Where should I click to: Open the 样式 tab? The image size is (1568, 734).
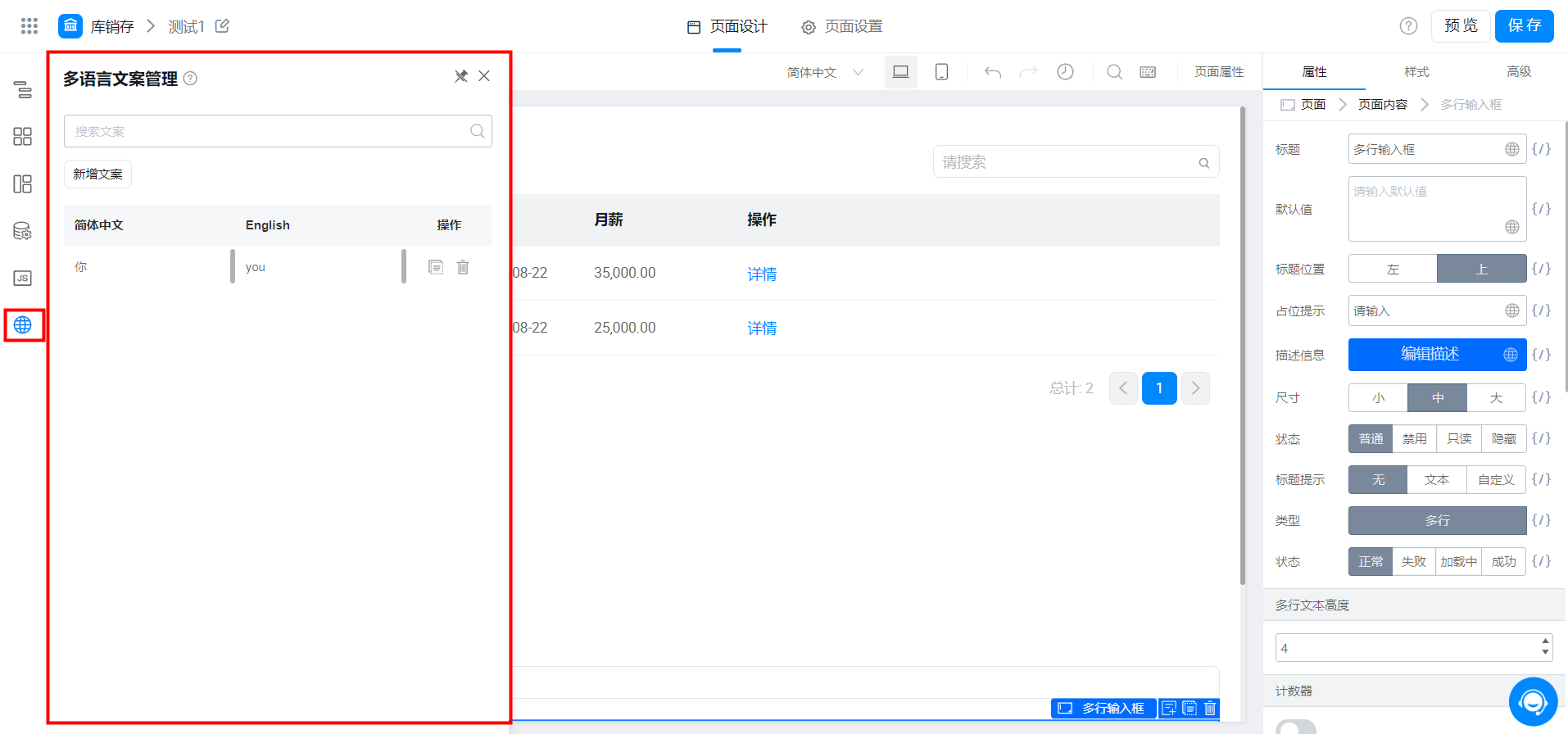(x=1416, y=72)
